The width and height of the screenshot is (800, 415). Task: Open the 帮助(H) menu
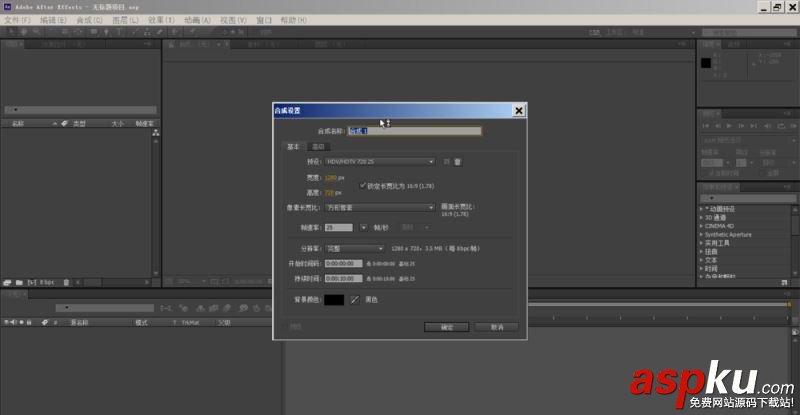point(293,20)
